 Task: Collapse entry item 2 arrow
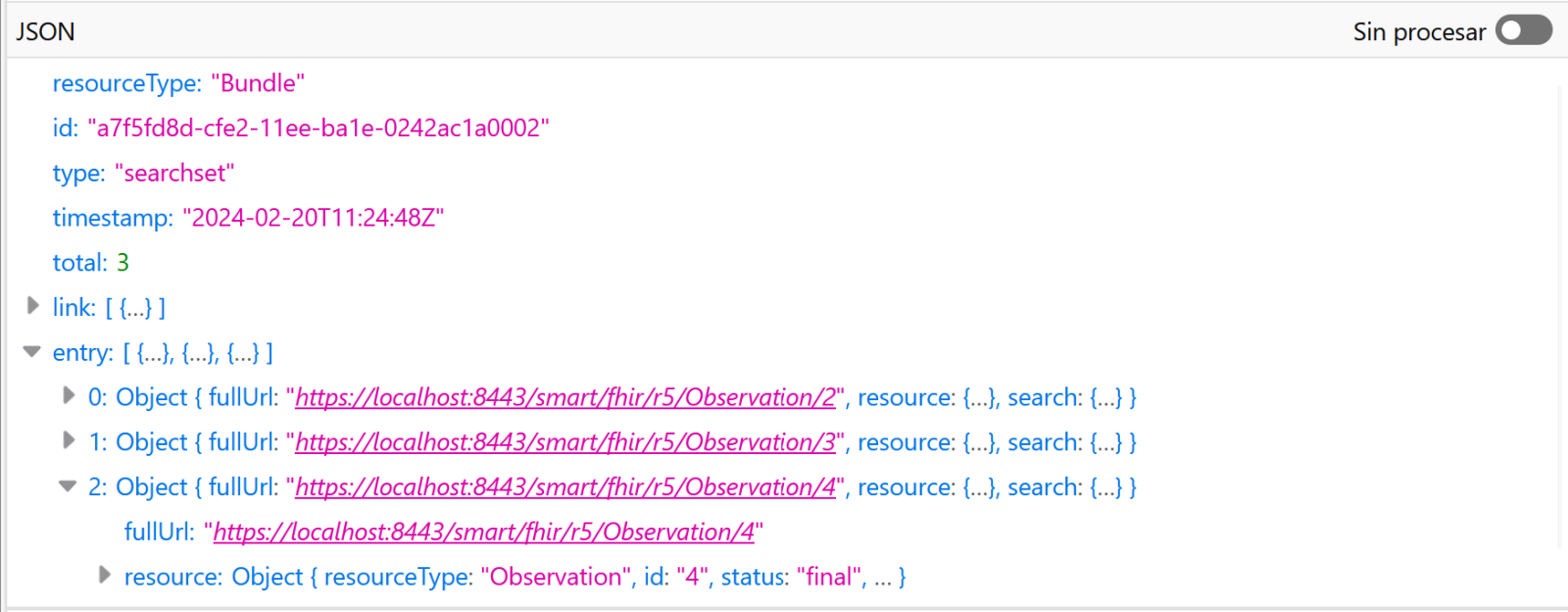pos(68,485)
